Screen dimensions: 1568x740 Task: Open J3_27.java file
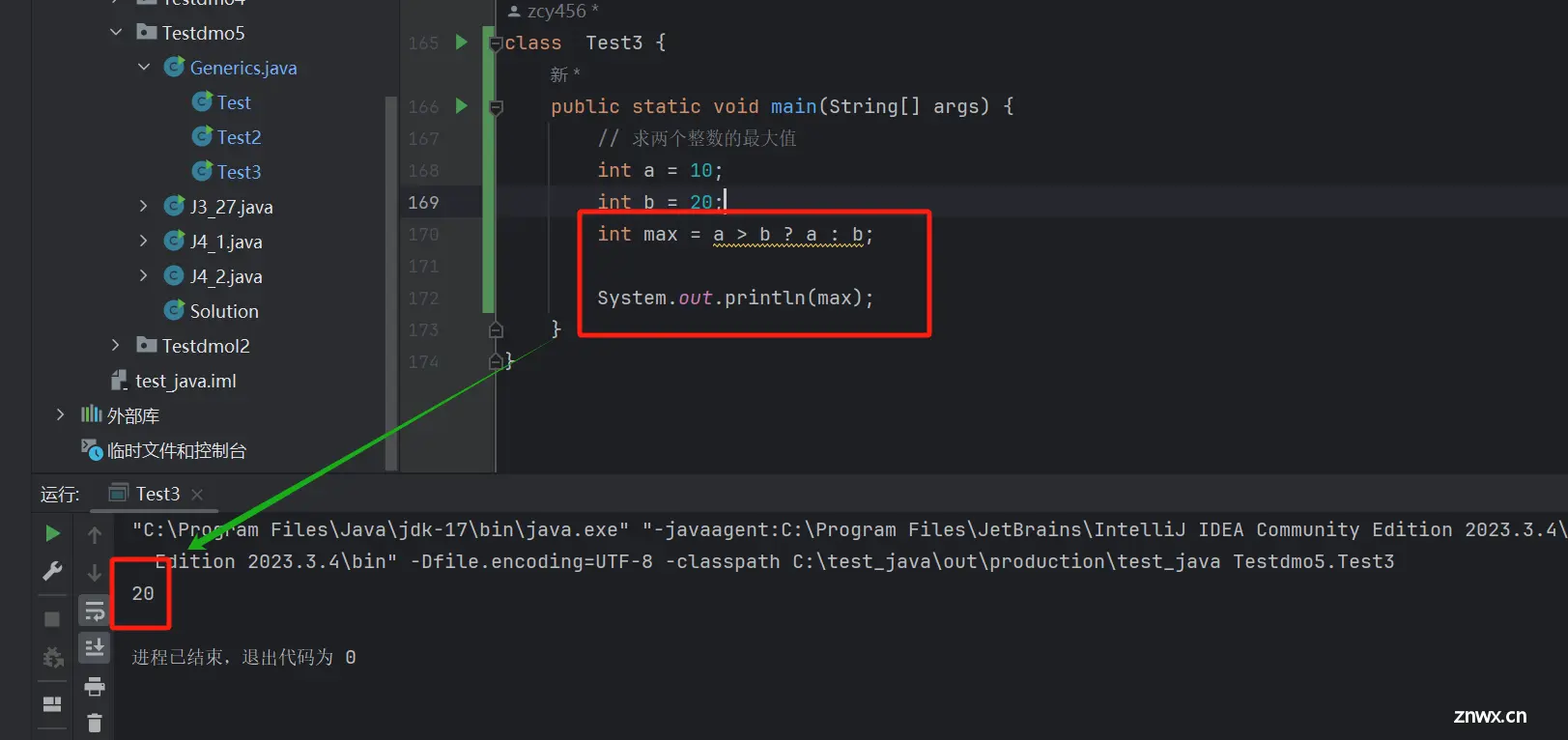[231, 207]
